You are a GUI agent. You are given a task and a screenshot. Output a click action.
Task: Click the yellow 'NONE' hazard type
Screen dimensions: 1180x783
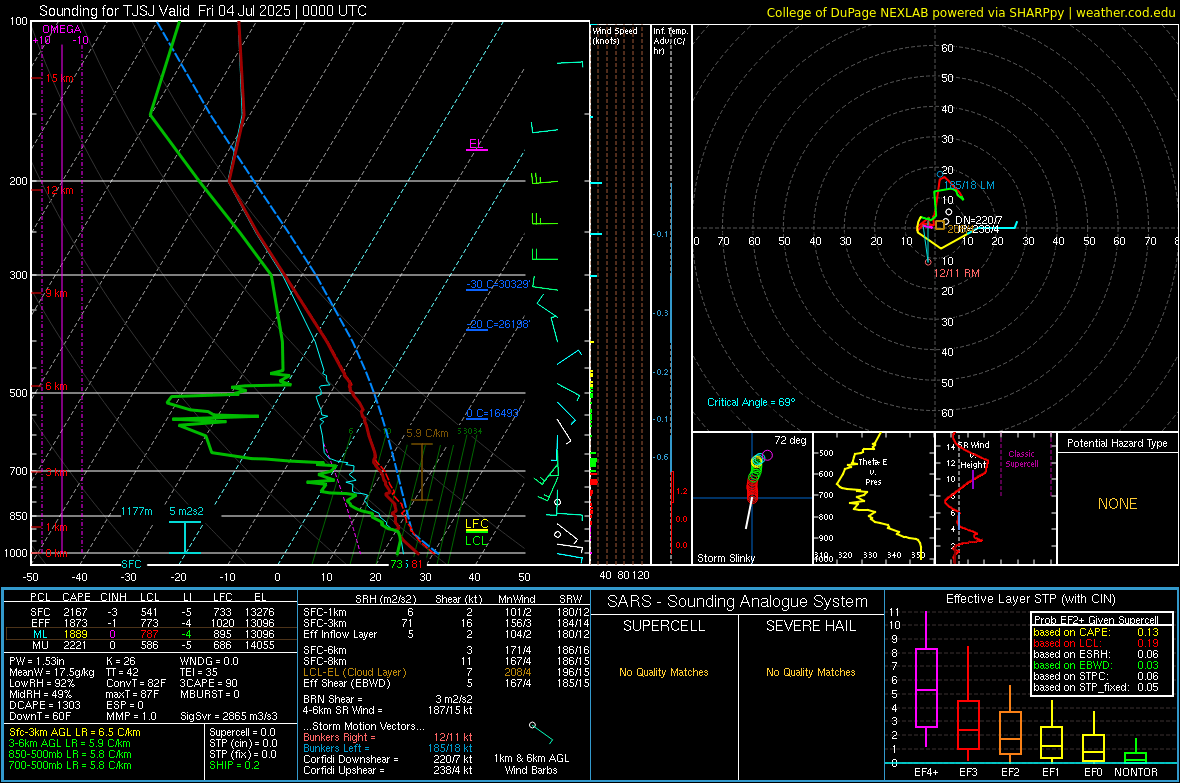click(1117, 504)
